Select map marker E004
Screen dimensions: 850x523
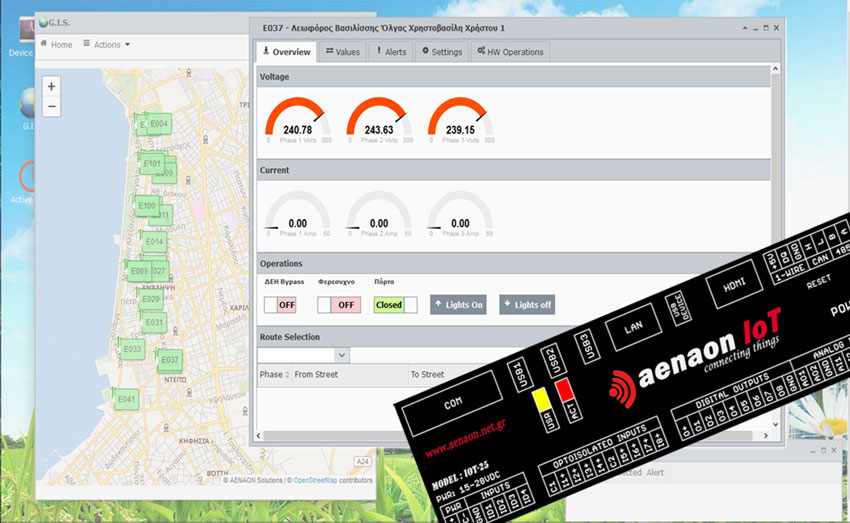click(x=159, y=124)
